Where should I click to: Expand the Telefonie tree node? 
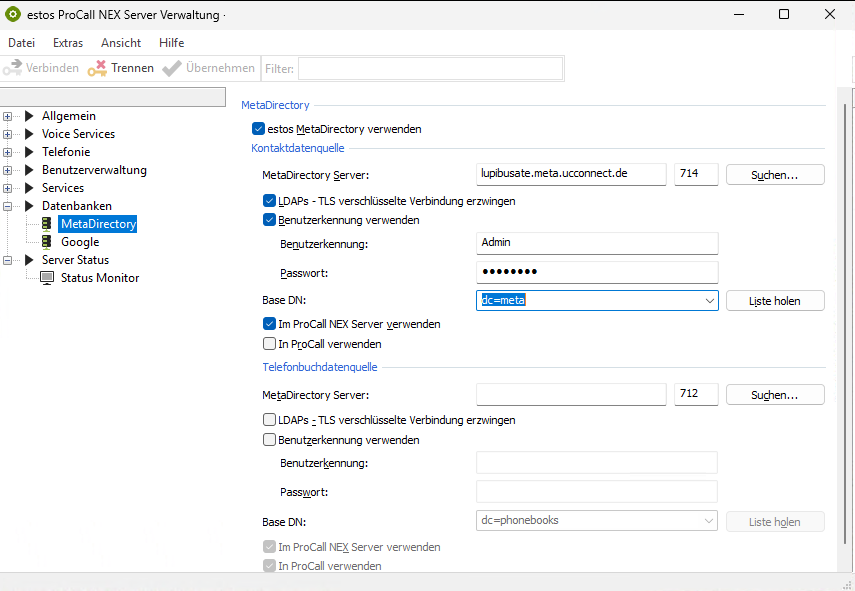coord(8,152)
